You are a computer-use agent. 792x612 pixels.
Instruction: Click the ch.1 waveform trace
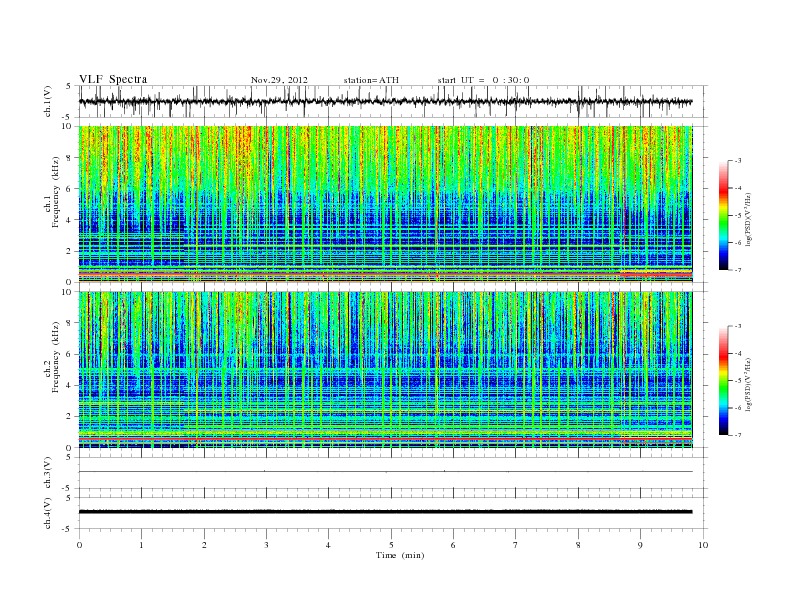(386, 101)
